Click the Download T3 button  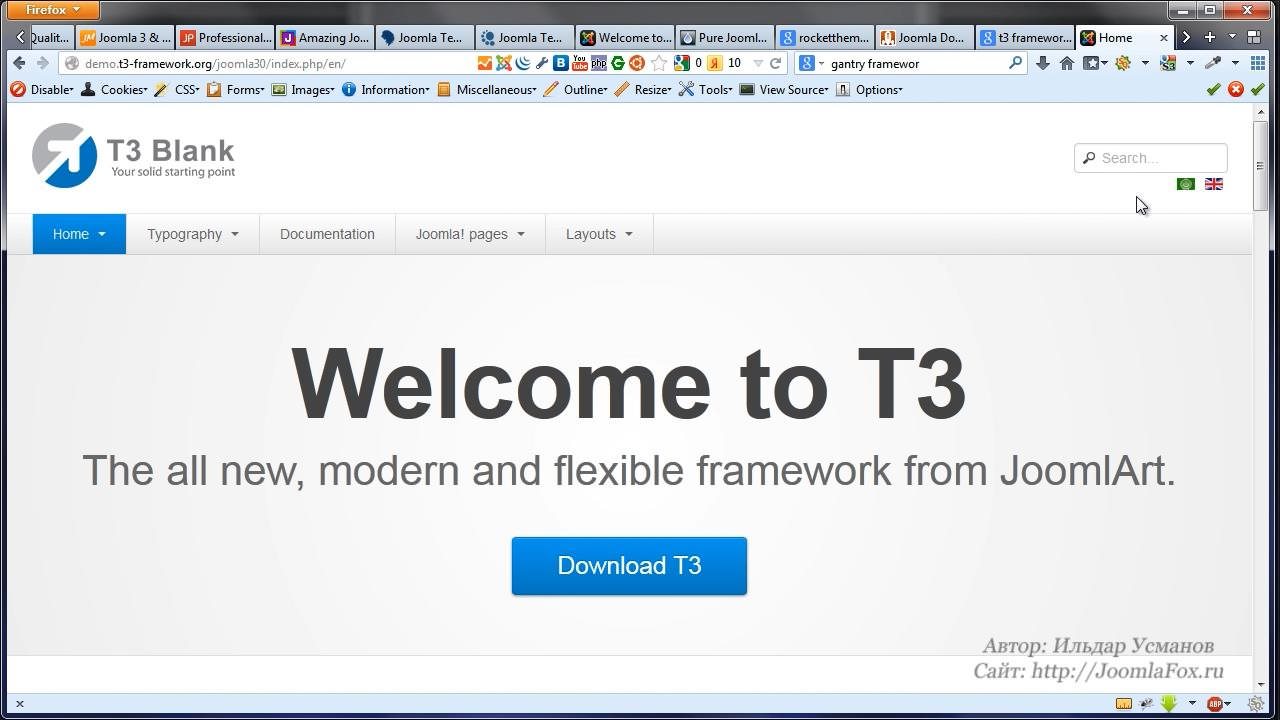pos(629,566)
